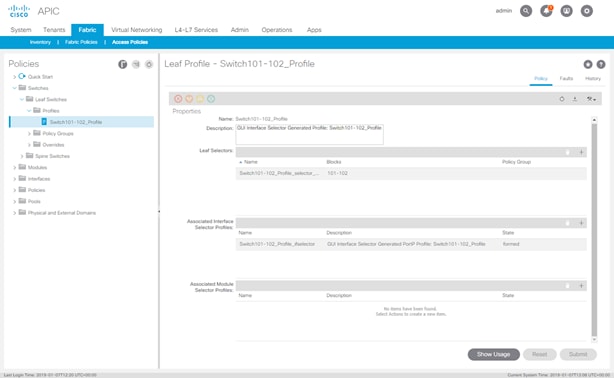Click the middle Policies panel toolbar icon
The image size is (614, 378).
[x=136, y=64]
